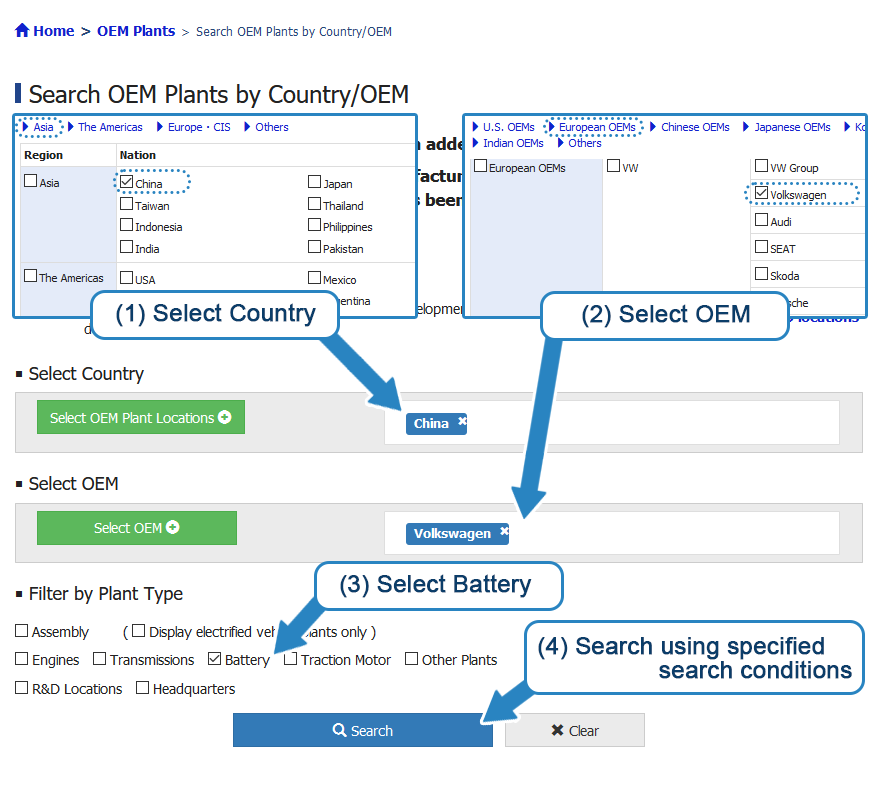The height and width of the screenshot is (800, 880).
Task: Check the European OEMs group checkbox
Action: coord(480,166)
